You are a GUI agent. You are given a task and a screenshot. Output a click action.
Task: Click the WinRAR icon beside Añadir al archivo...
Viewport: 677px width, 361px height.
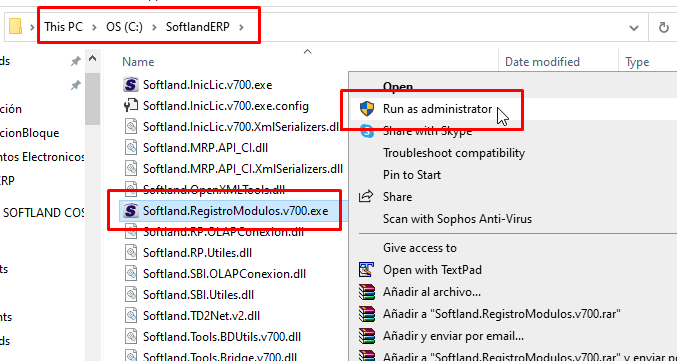367,292
